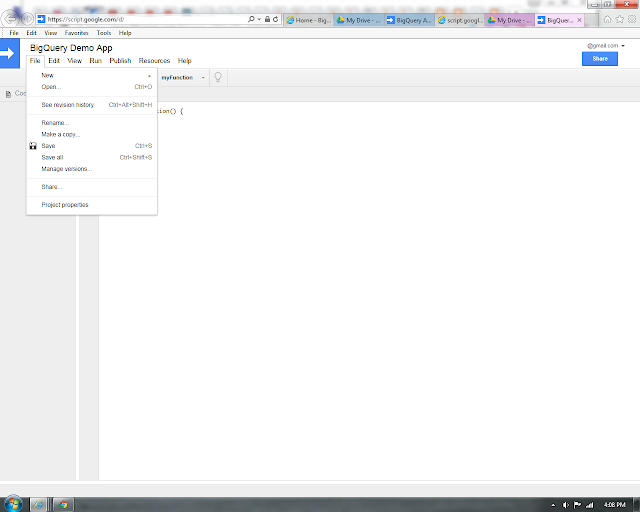Screen dimensions: 640x512
Task: Open the script editor View menu
Action: [74, 61]
